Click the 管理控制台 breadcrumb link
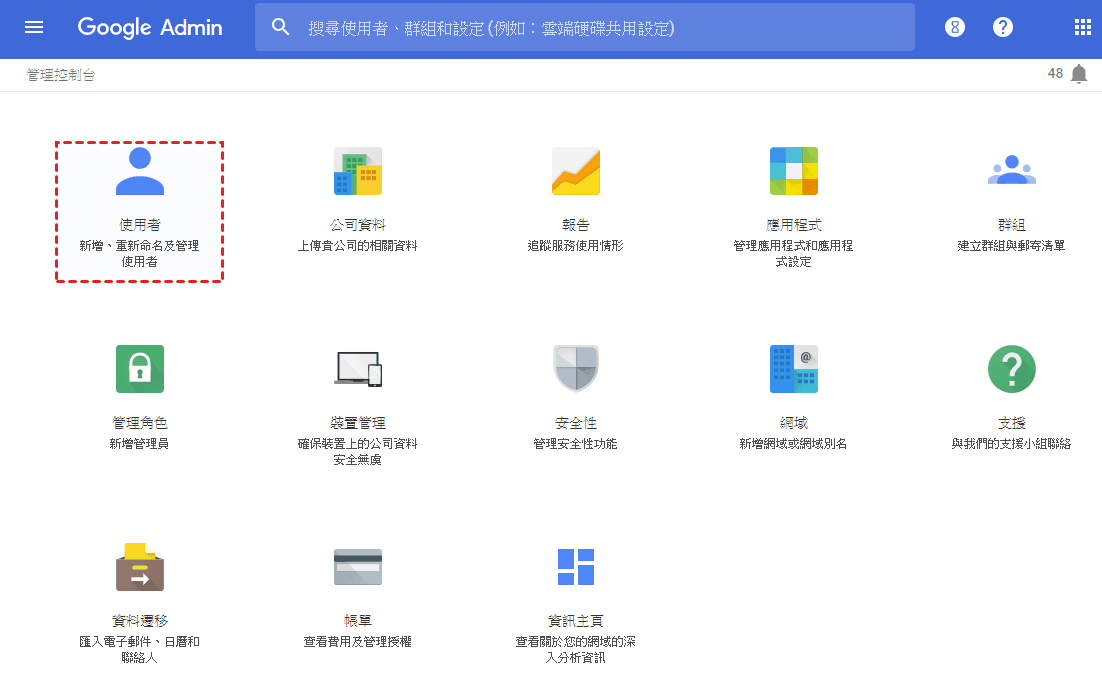The height and width of the screenshot is (686, 1102). 61,75
